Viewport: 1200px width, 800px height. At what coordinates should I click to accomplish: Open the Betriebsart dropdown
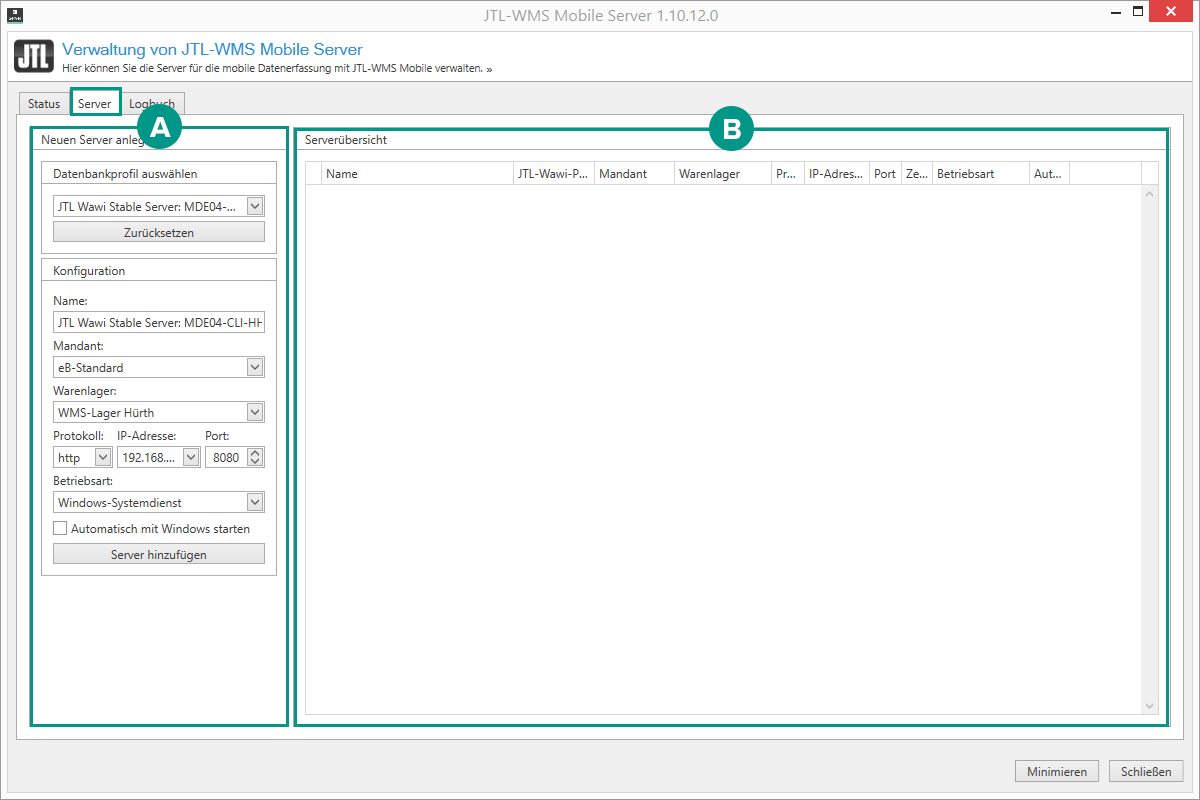click(x=254, y=502)
